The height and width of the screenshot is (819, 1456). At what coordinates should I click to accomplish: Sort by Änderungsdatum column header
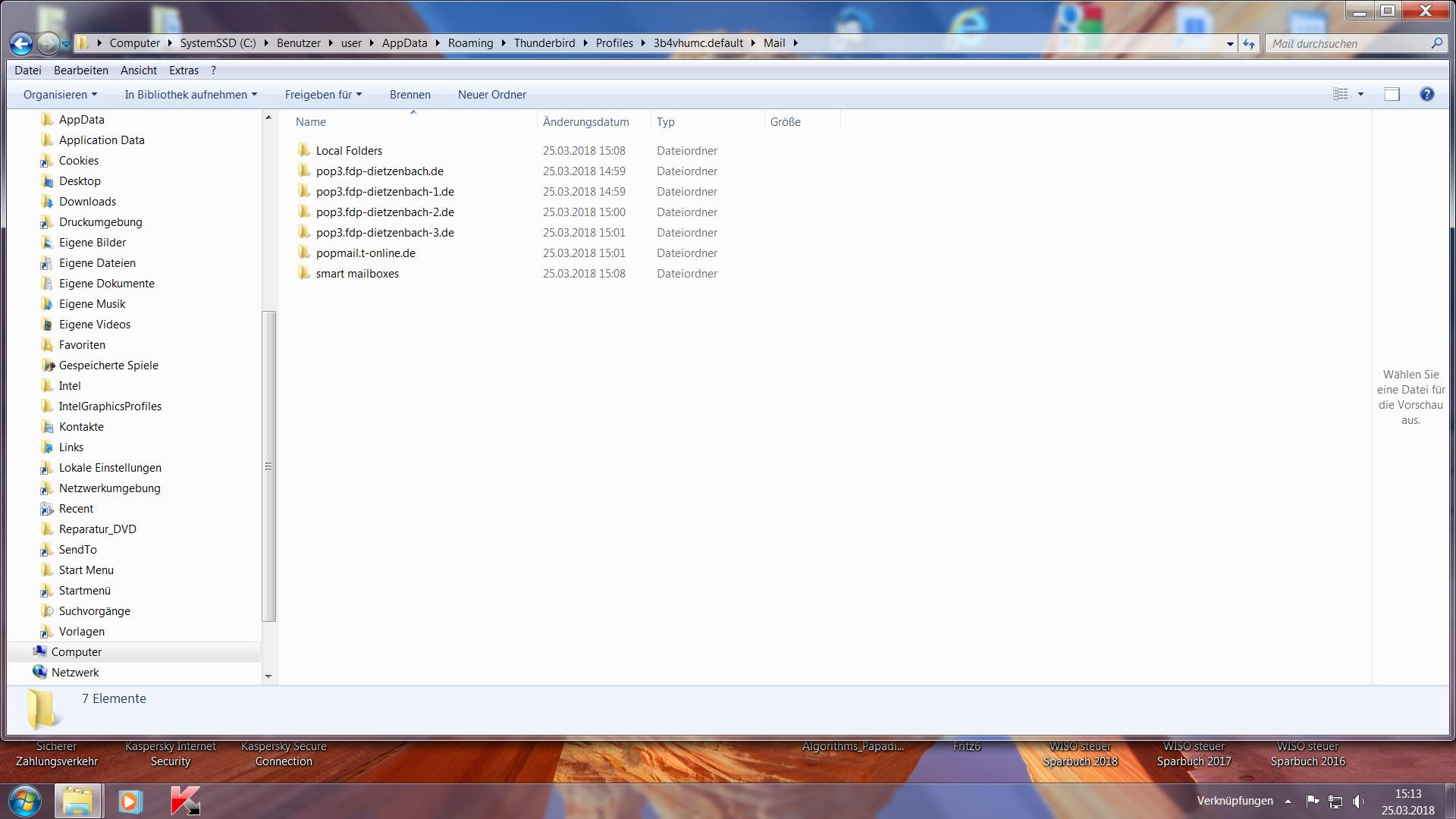(x=585, y=122)
